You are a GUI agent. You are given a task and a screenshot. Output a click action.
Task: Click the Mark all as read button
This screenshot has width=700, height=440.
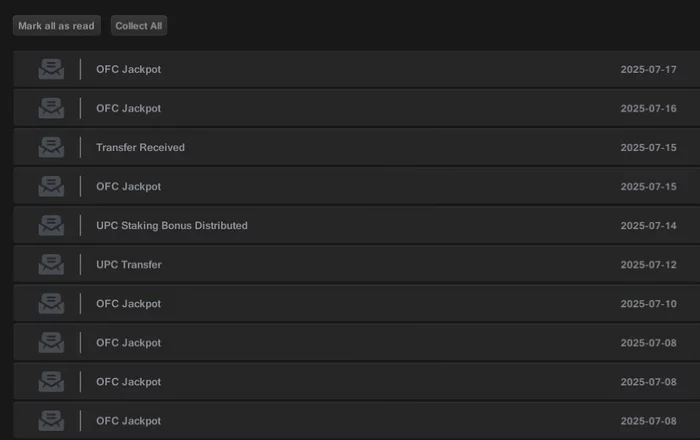click(x=56, y=26)
